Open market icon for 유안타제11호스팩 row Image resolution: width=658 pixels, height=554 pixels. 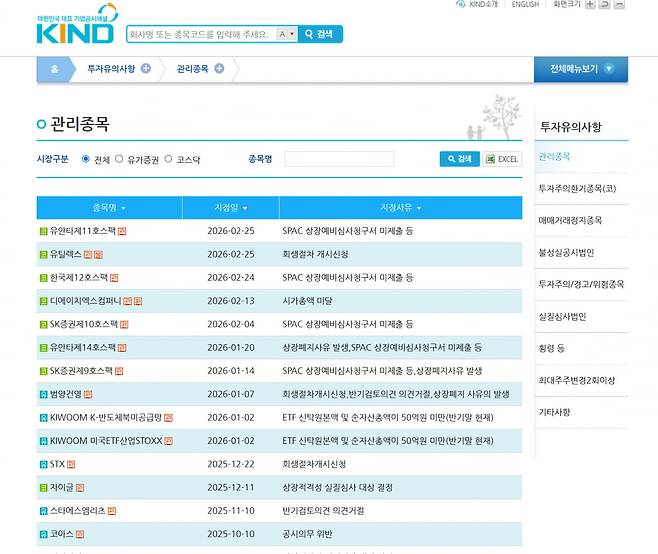pos(43,231)
